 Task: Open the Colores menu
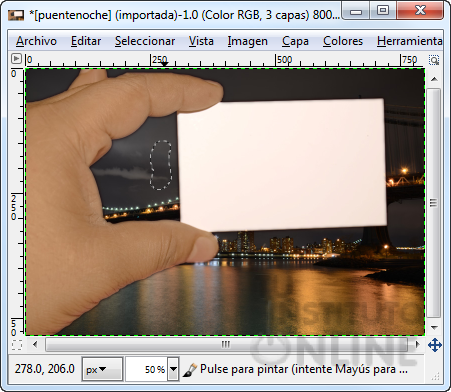pyautogui.click(x=343, y=41)
